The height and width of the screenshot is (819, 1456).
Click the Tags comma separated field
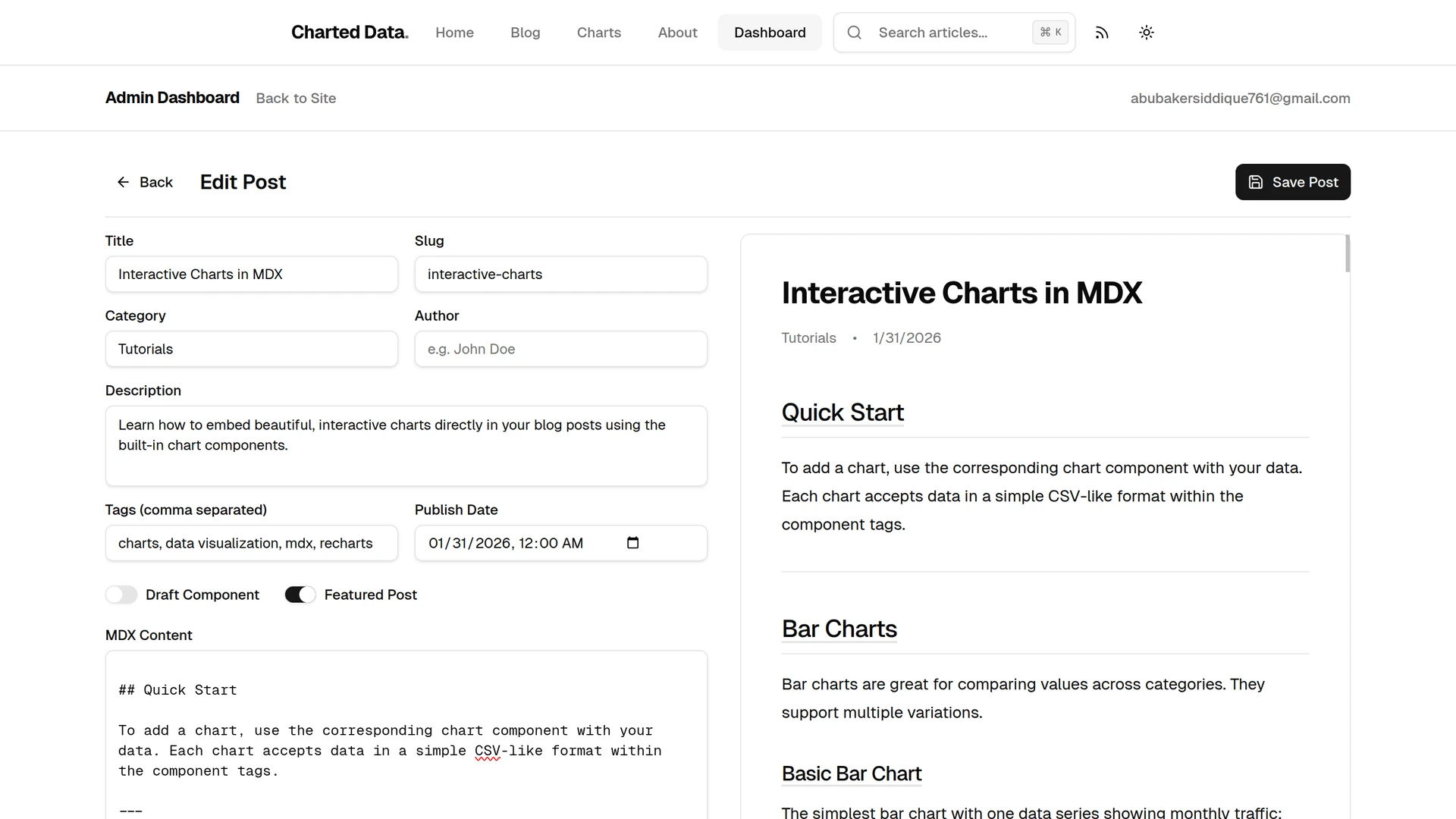pos(252,543)
